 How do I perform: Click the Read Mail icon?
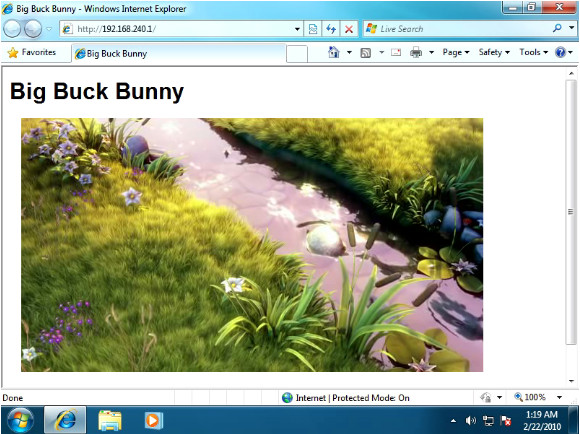[396, 53]
